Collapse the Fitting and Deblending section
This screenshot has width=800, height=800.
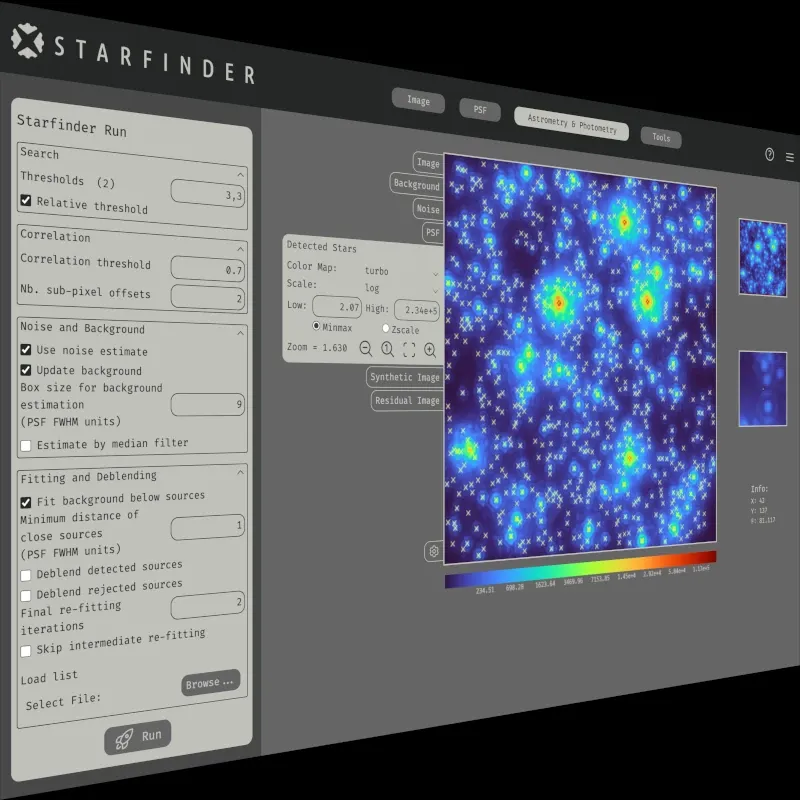(240, 472)
